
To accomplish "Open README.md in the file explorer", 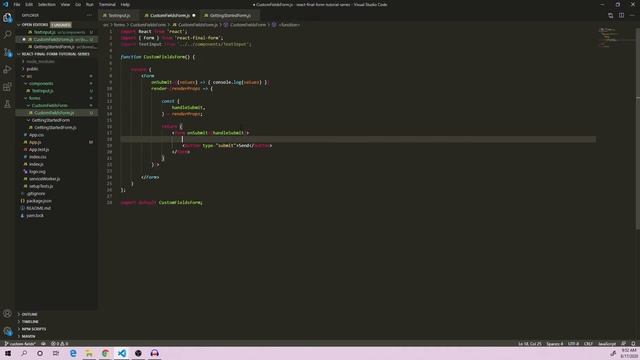I will [x=38, y=209].
